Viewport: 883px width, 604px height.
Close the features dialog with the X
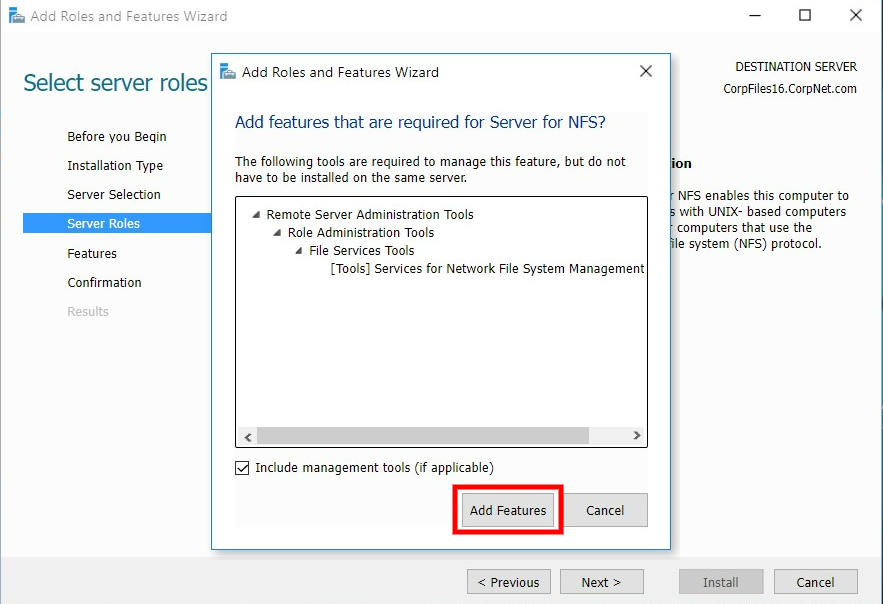coord(645,71)
